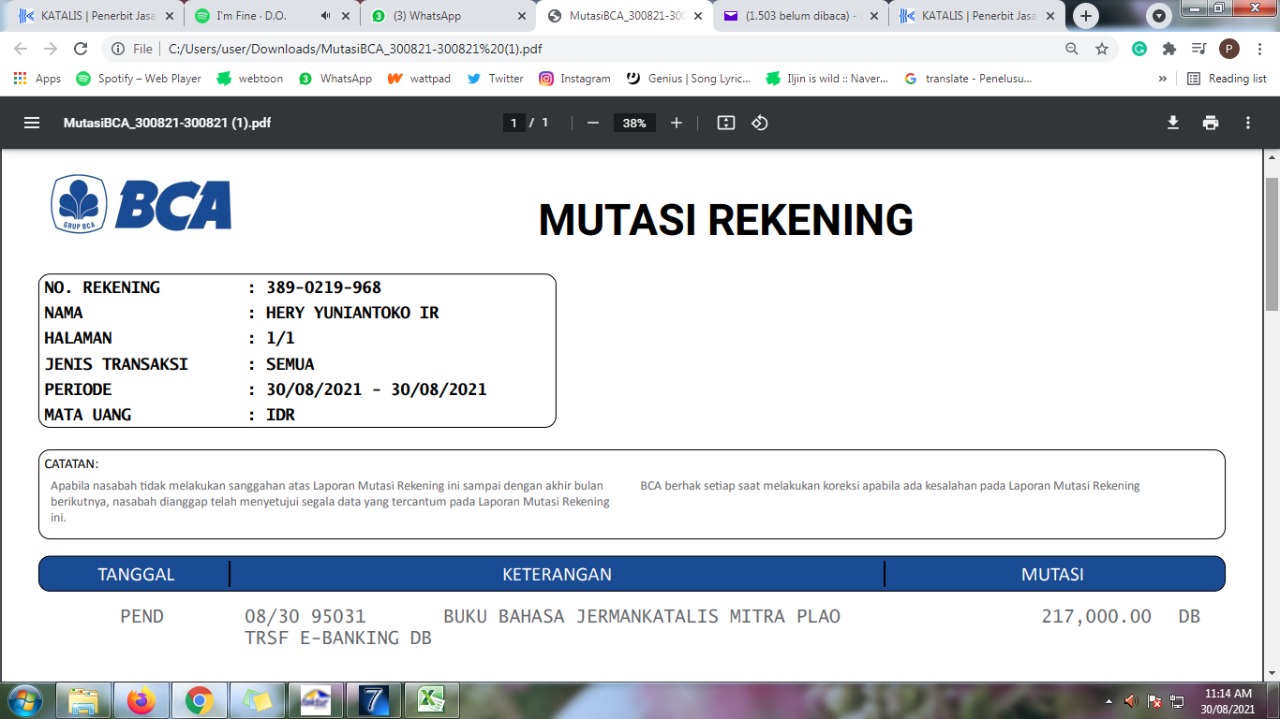Switch to Chrome on the taskbar
Screen dimensions: 1280x719
(x=200, y=701)
